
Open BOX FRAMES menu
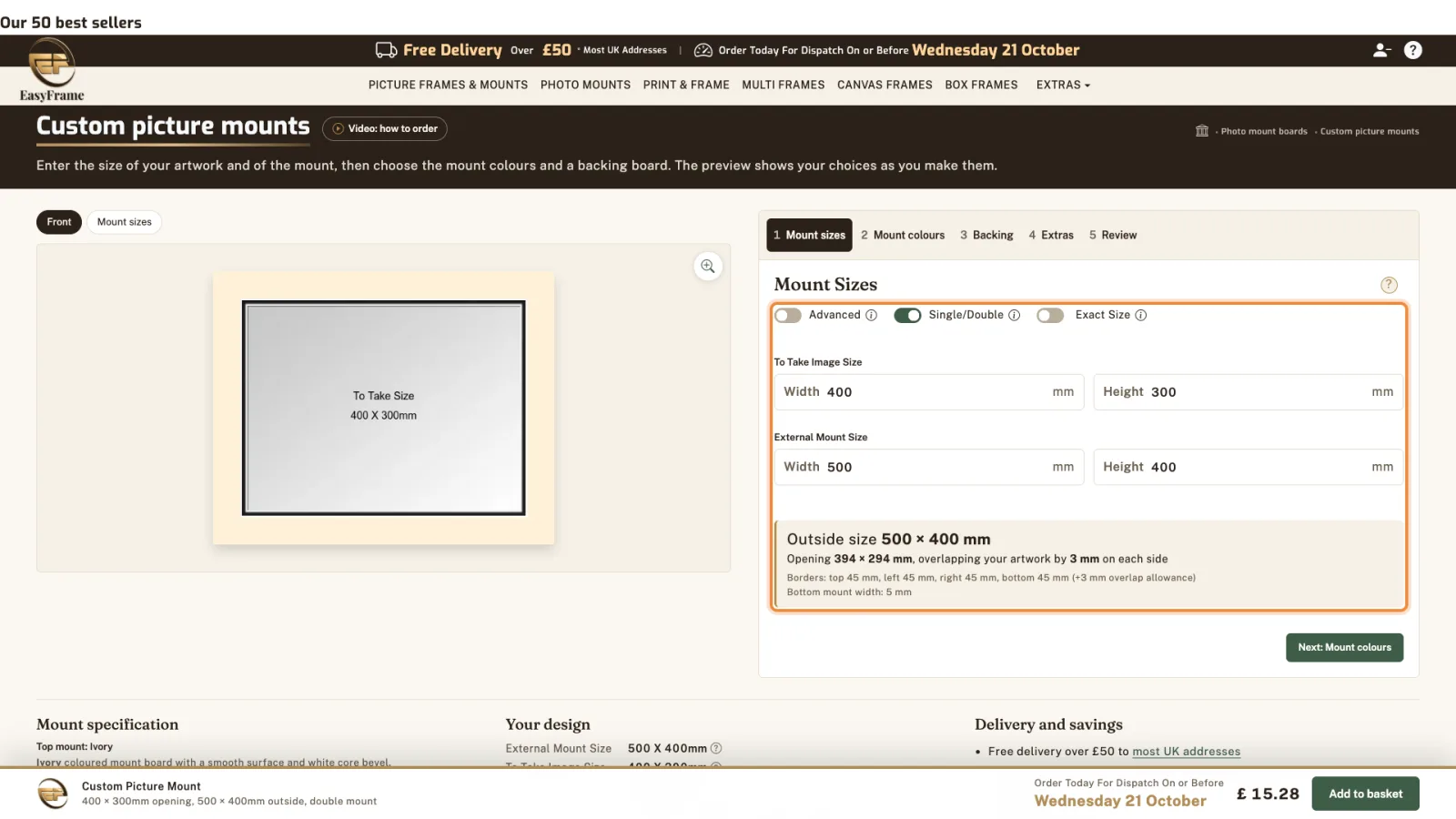pos(981,85)
